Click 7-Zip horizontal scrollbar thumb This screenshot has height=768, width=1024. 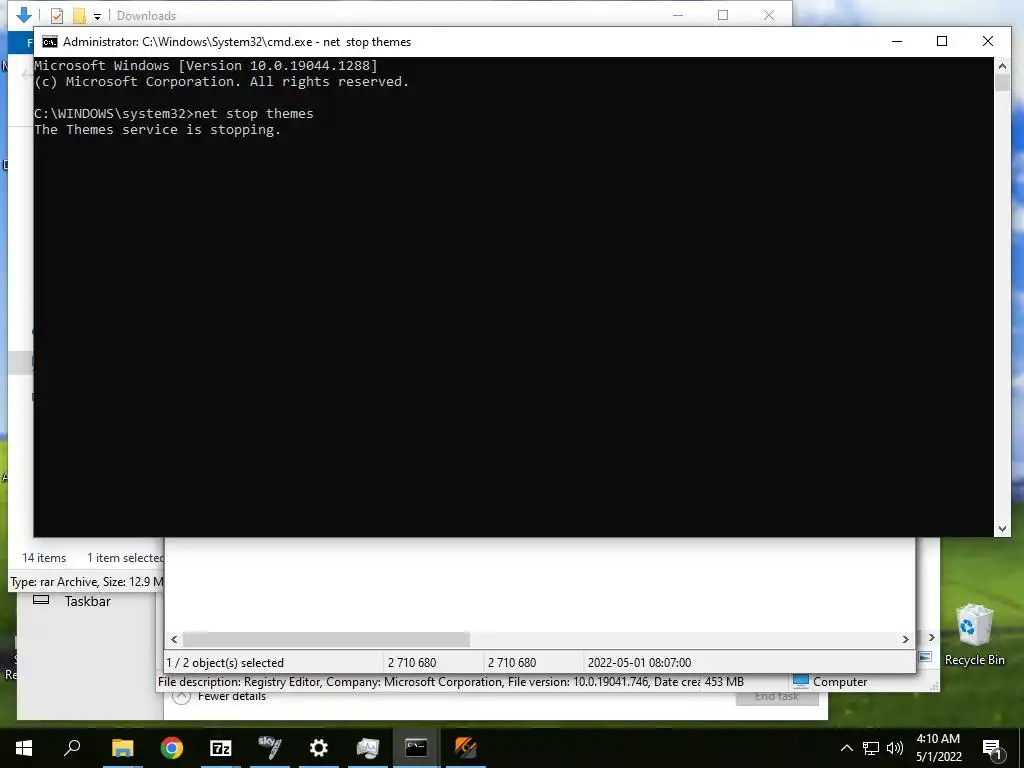click(326, 639)
